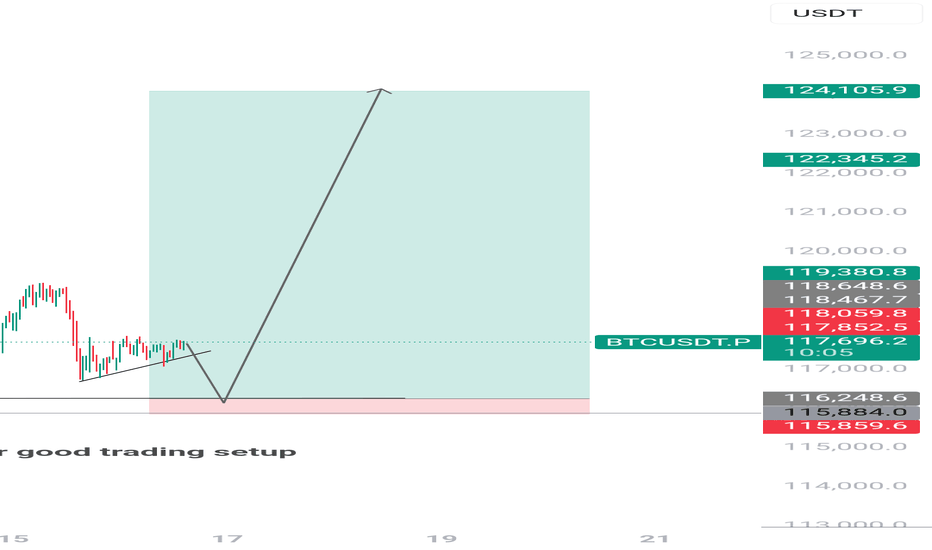Click the 119,380.8 price label
Viewport: 932px width, 550px height.
click(841, 272)
